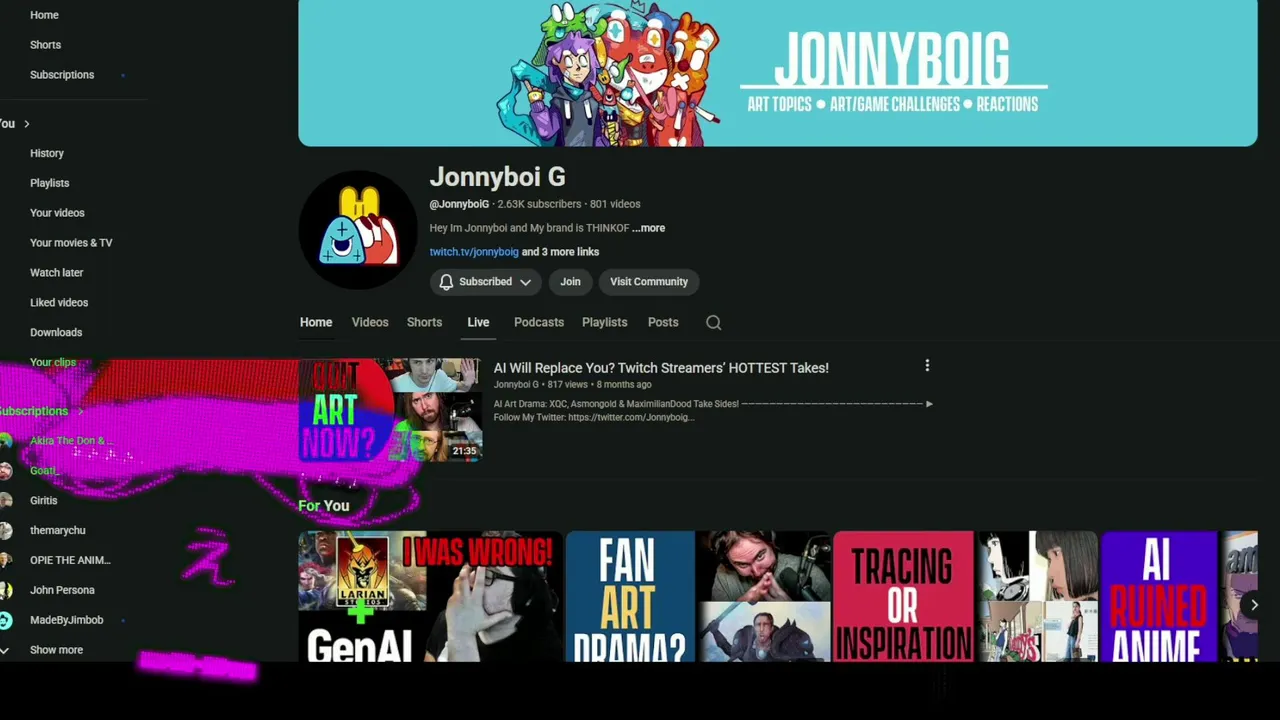Switch to the Videos channel tab
This screenshot has height=720, width=1280.
370,322
